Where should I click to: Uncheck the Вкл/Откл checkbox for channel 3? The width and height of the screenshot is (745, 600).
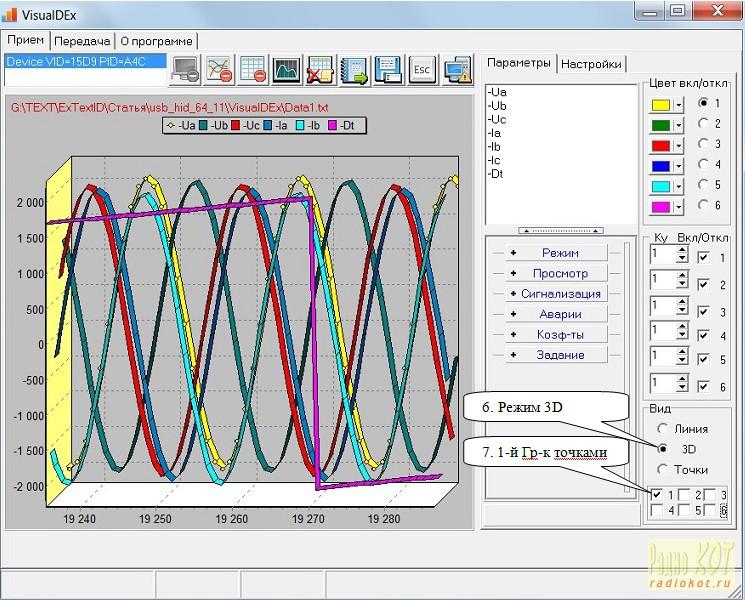[704, 312]
